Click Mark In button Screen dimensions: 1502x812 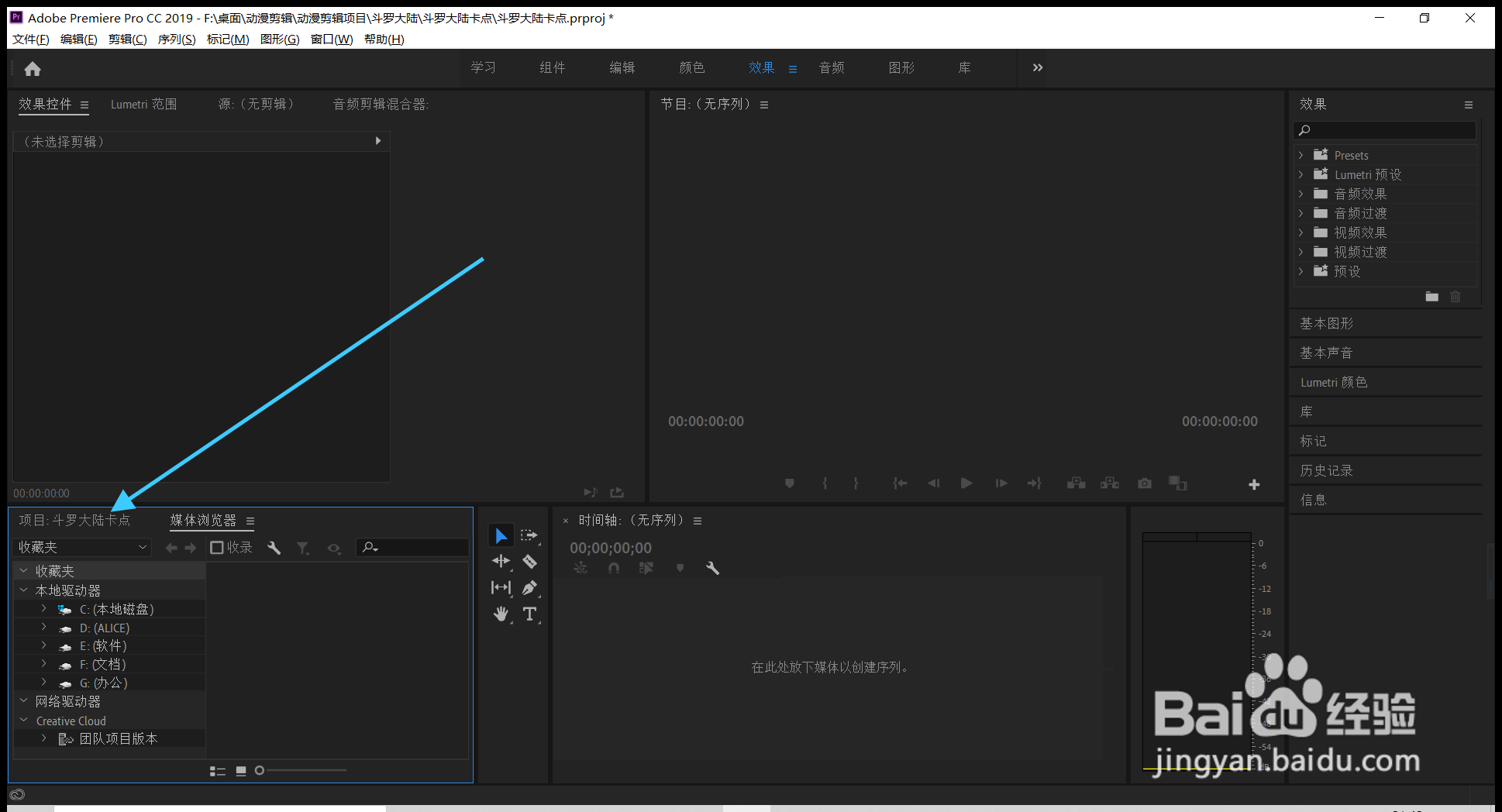click(825, 483)
